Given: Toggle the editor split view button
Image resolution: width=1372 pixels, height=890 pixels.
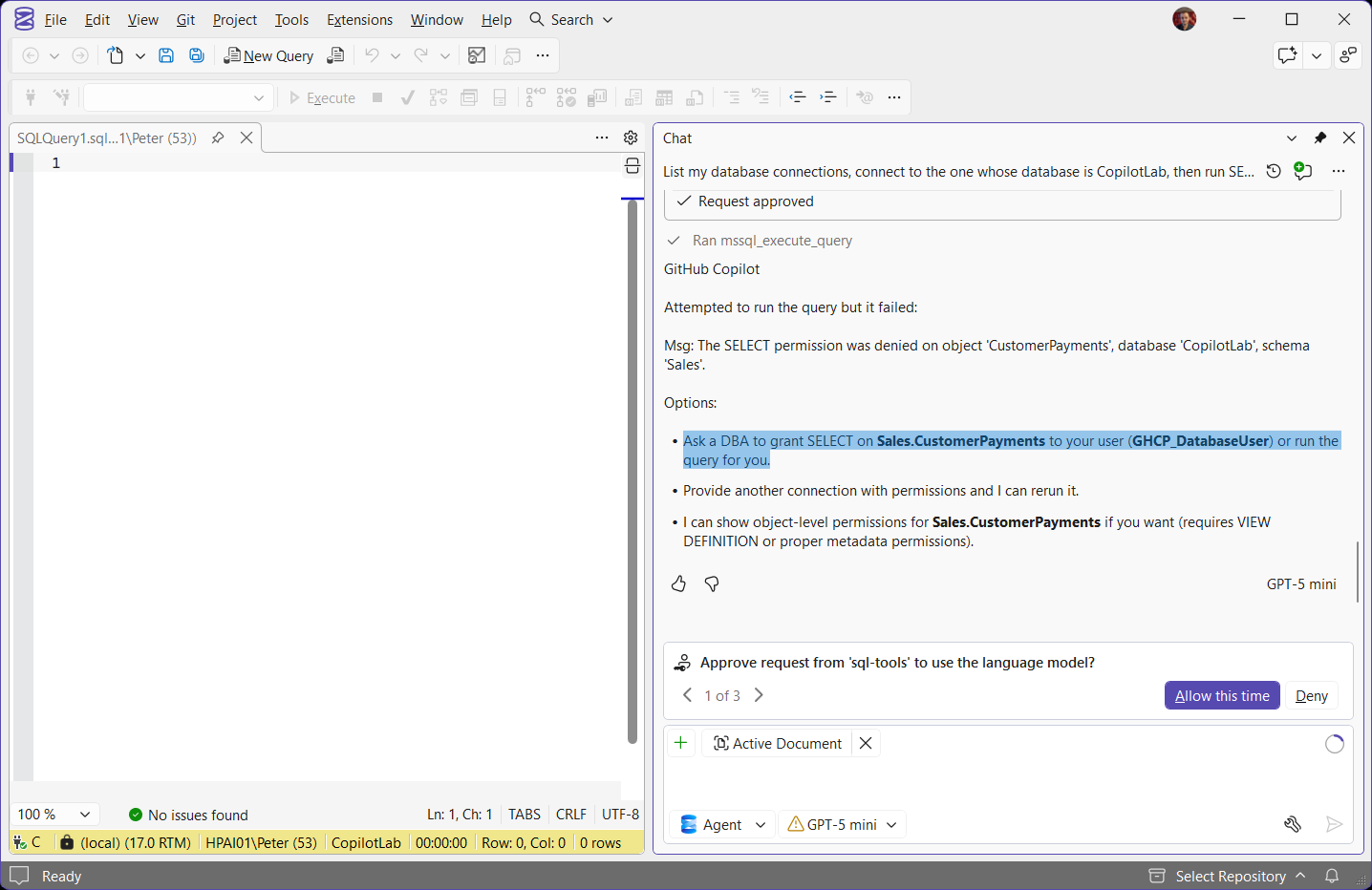Looking at the screenshot, I should pyautogui.click(x=632, y=167).
